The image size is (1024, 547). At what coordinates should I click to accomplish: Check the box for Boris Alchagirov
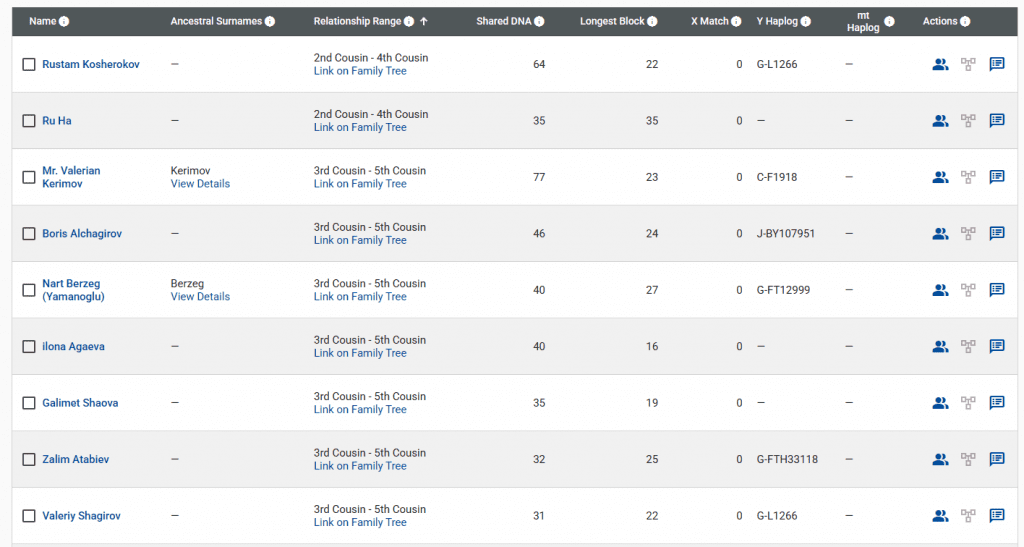(29, 234)
